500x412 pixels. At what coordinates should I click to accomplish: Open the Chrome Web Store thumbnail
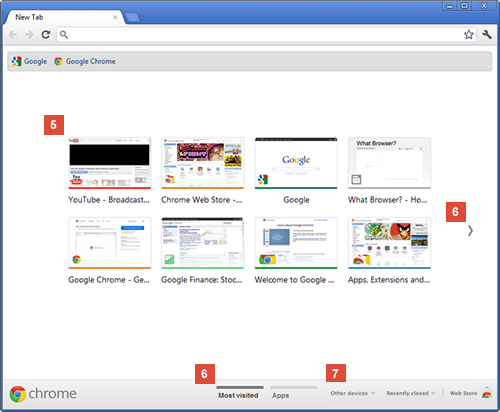click(203, 163)
